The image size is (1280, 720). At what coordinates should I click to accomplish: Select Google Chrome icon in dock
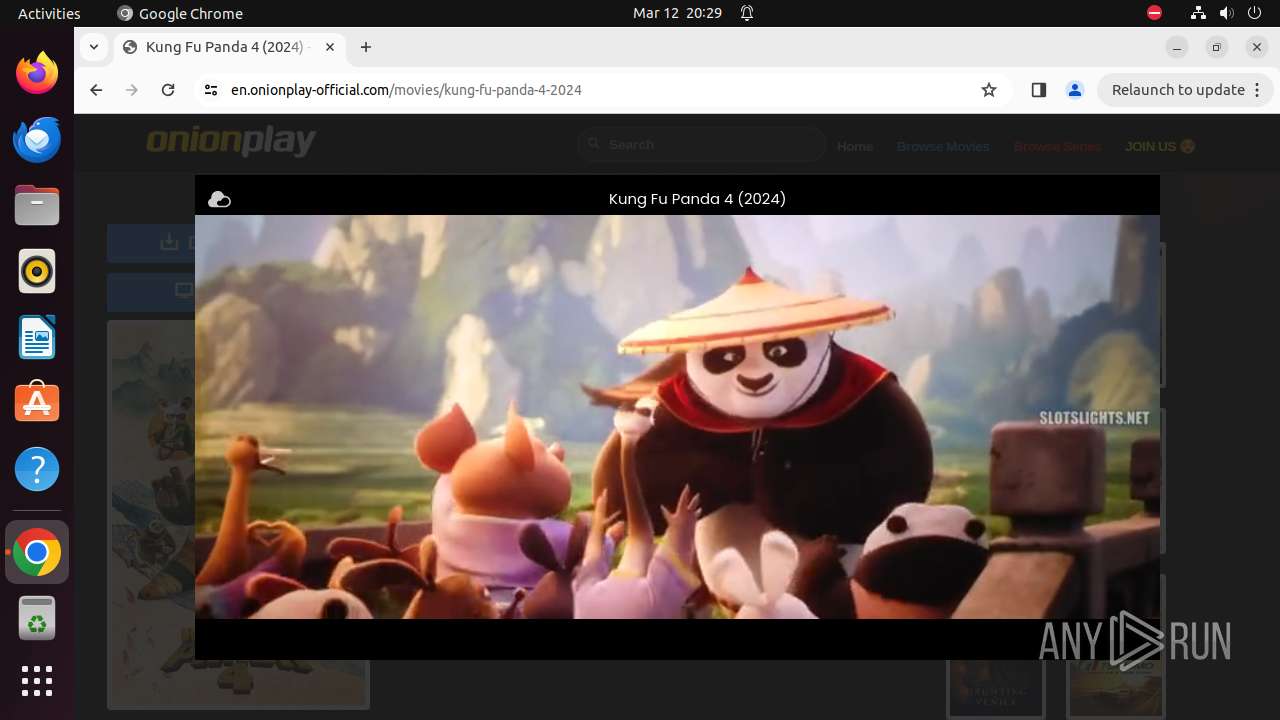point(37,553)
